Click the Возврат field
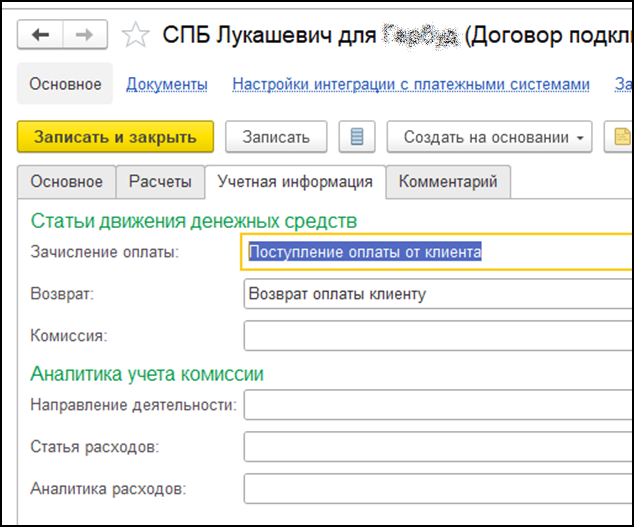Image resolution: width=634 pixels, height=527 pixels. (x=438, y=294)
